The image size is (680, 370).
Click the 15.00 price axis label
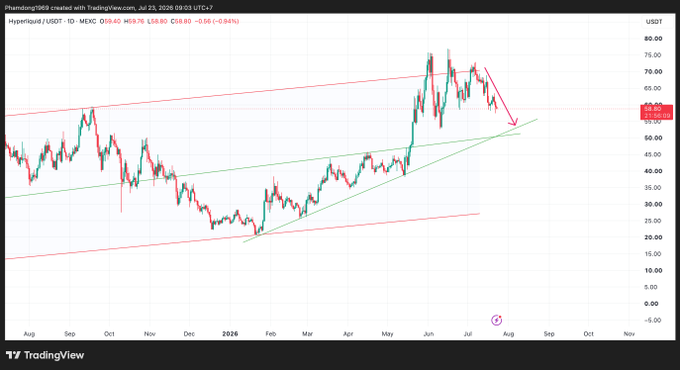[653, 254]
